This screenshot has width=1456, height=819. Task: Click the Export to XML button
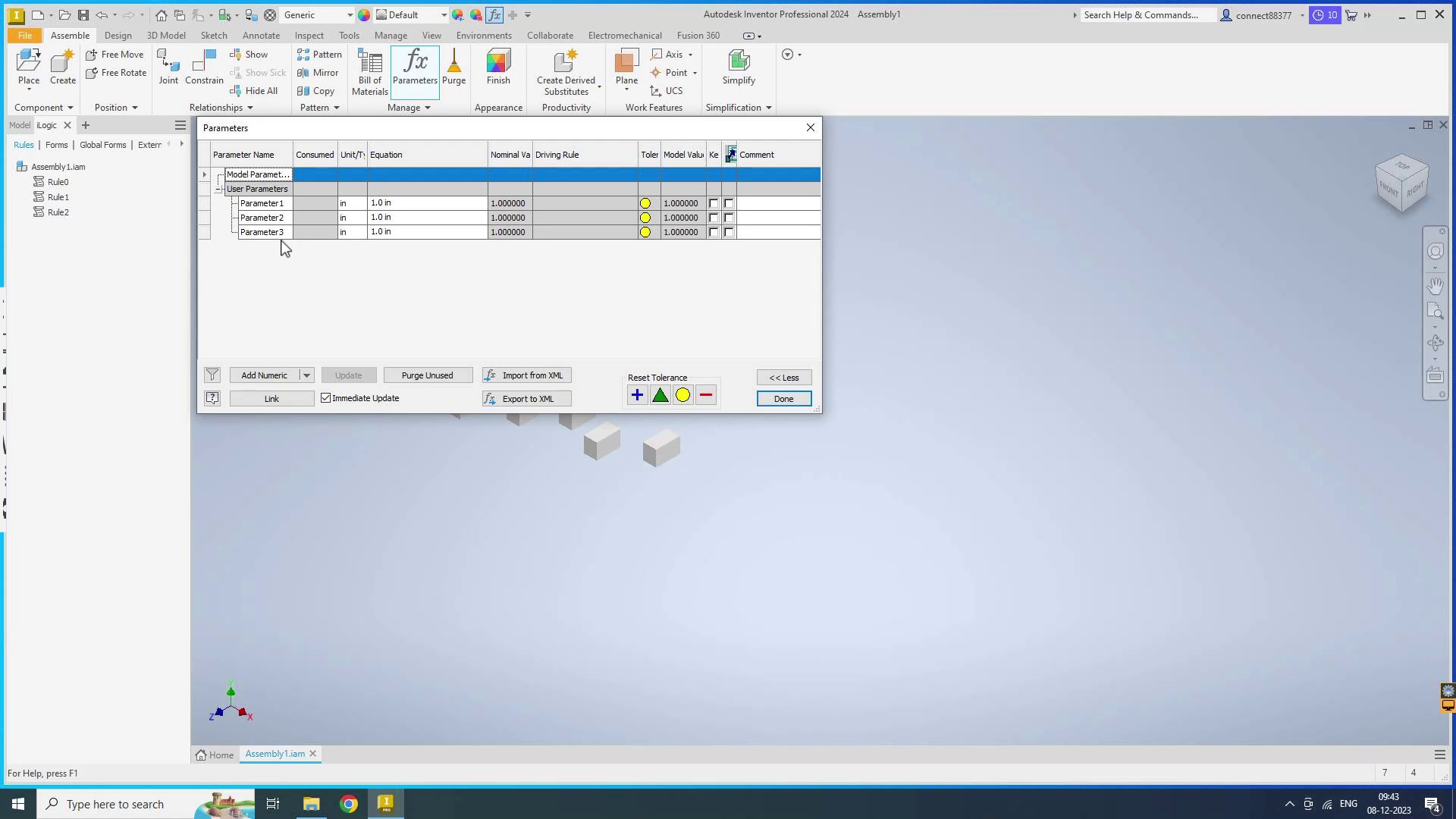point(527,399)
